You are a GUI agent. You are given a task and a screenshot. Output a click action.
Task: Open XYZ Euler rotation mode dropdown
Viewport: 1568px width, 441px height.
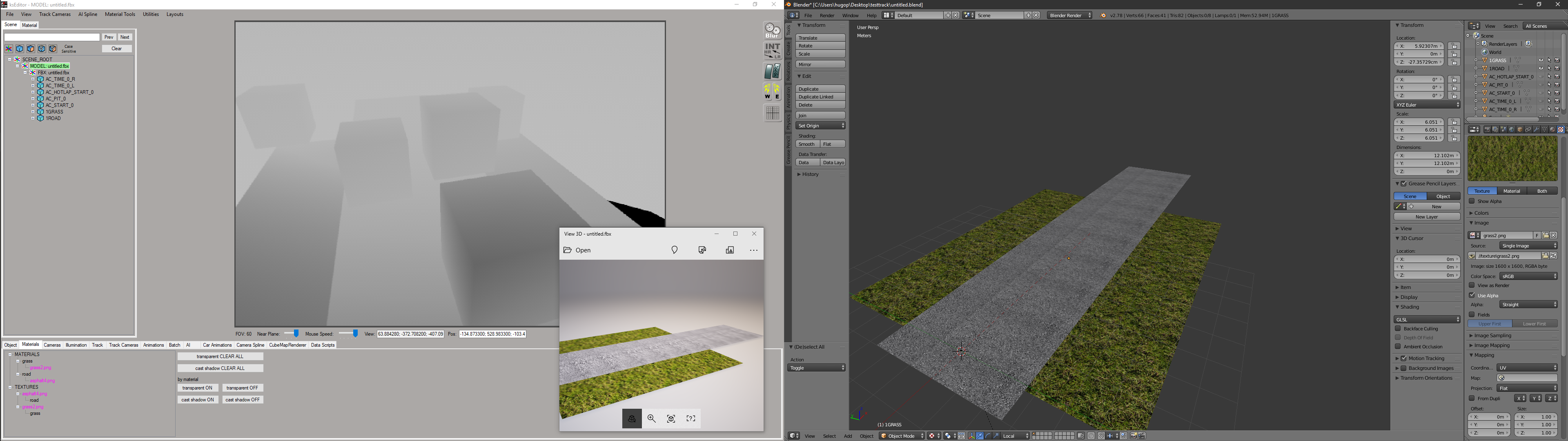pyautogui.click(x=1427, y=105)
